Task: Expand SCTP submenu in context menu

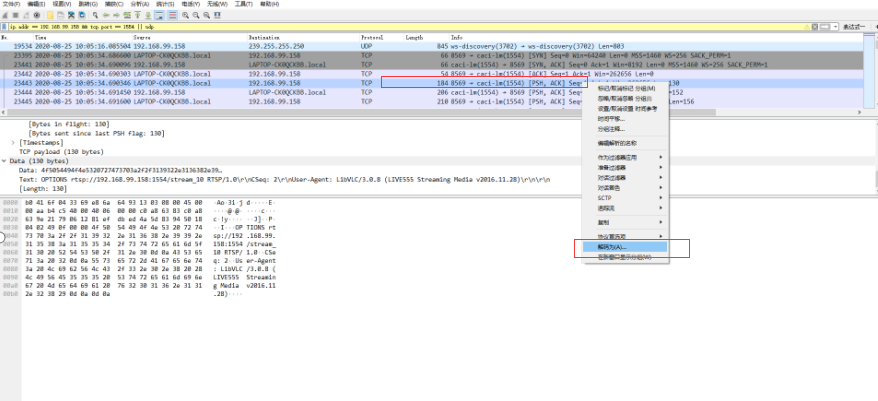Action: [x=625, y=198]
